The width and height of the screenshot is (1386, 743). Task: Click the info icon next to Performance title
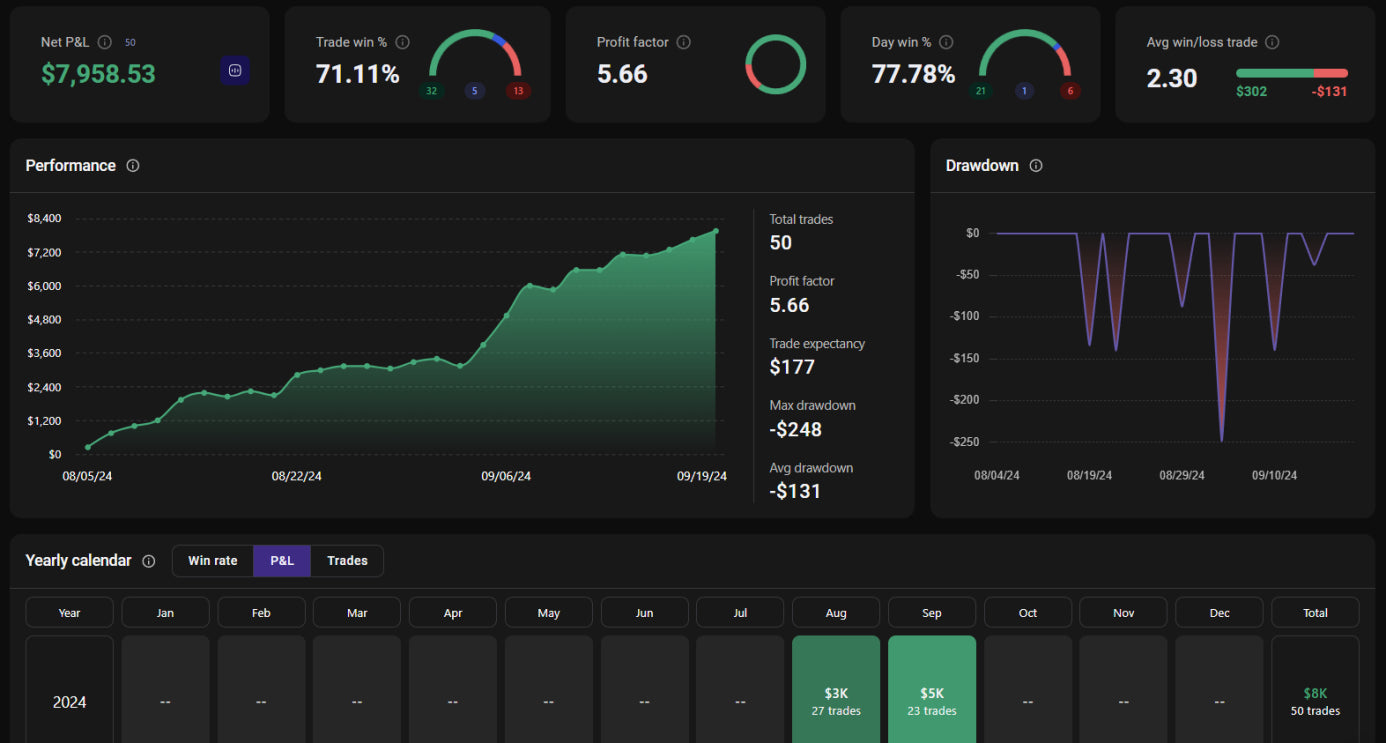click(x=133, y=166)
